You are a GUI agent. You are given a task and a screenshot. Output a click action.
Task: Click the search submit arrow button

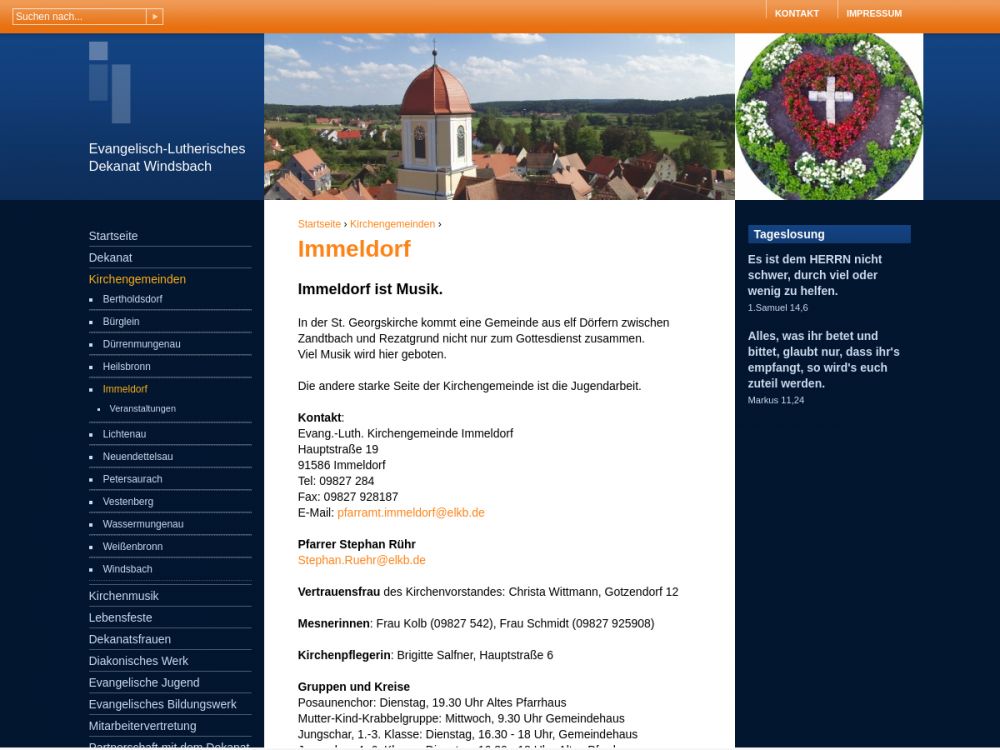(x=154, y=16)
